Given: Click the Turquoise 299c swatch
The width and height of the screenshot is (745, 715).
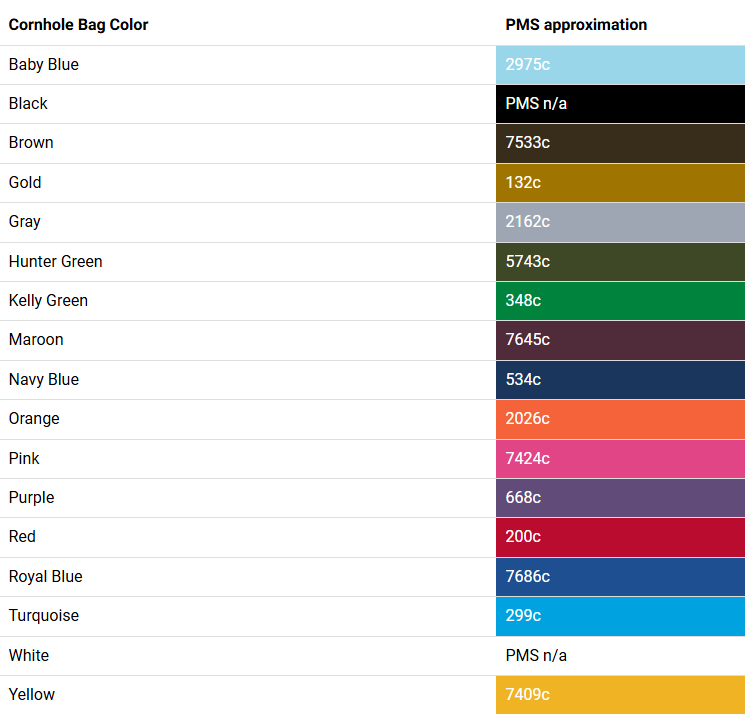Looking at the screenshot, I should (621, 616).
